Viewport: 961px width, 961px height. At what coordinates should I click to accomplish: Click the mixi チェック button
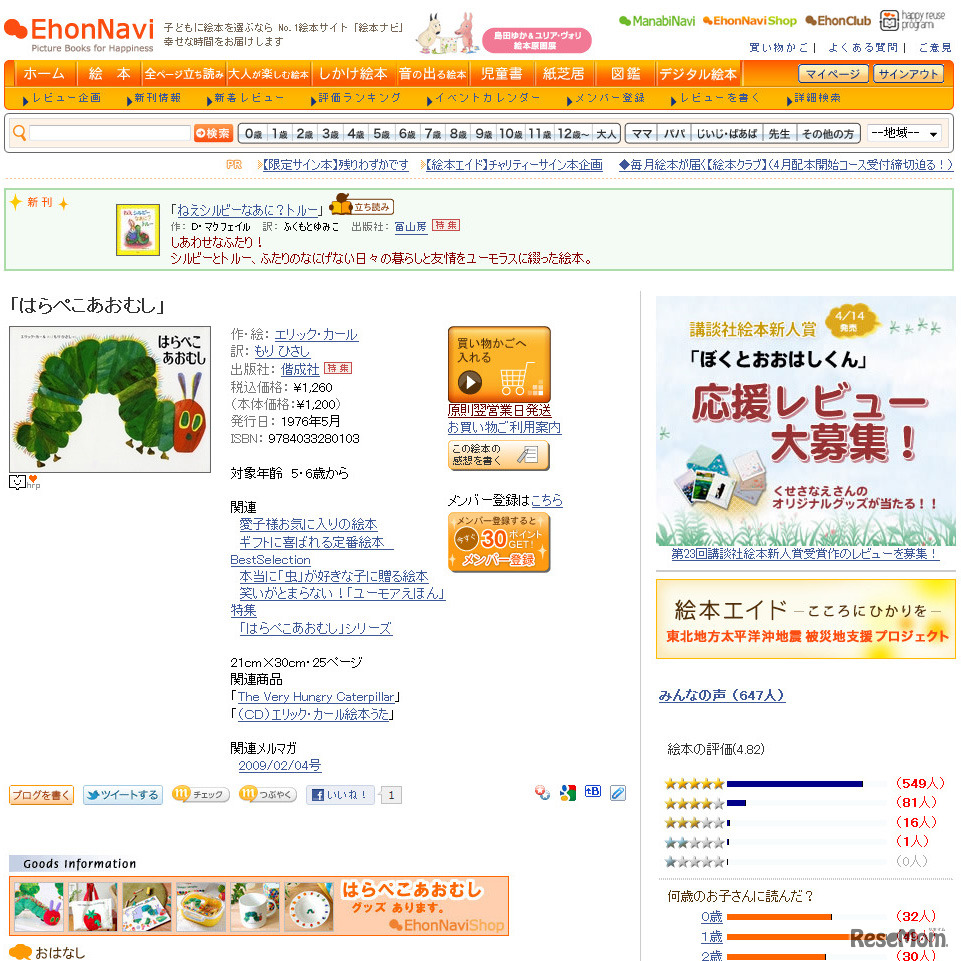point(200,794)
